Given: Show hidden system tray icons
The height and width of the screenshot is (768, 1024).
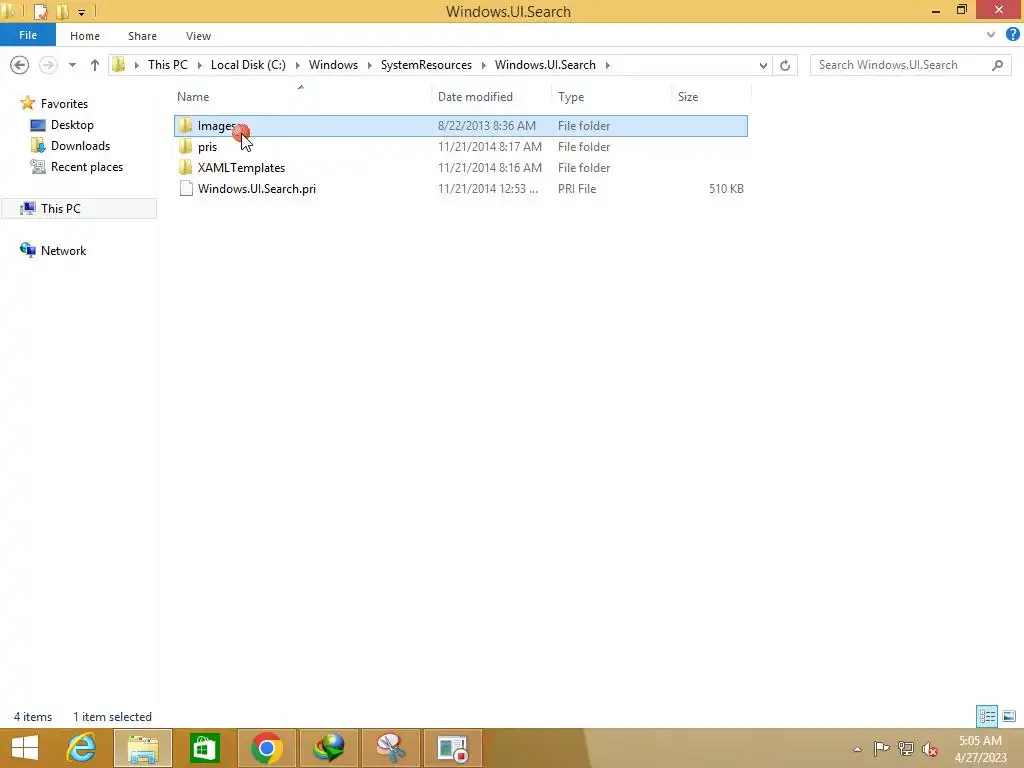Looking at the screenshot, I should [x=857, y=749].
